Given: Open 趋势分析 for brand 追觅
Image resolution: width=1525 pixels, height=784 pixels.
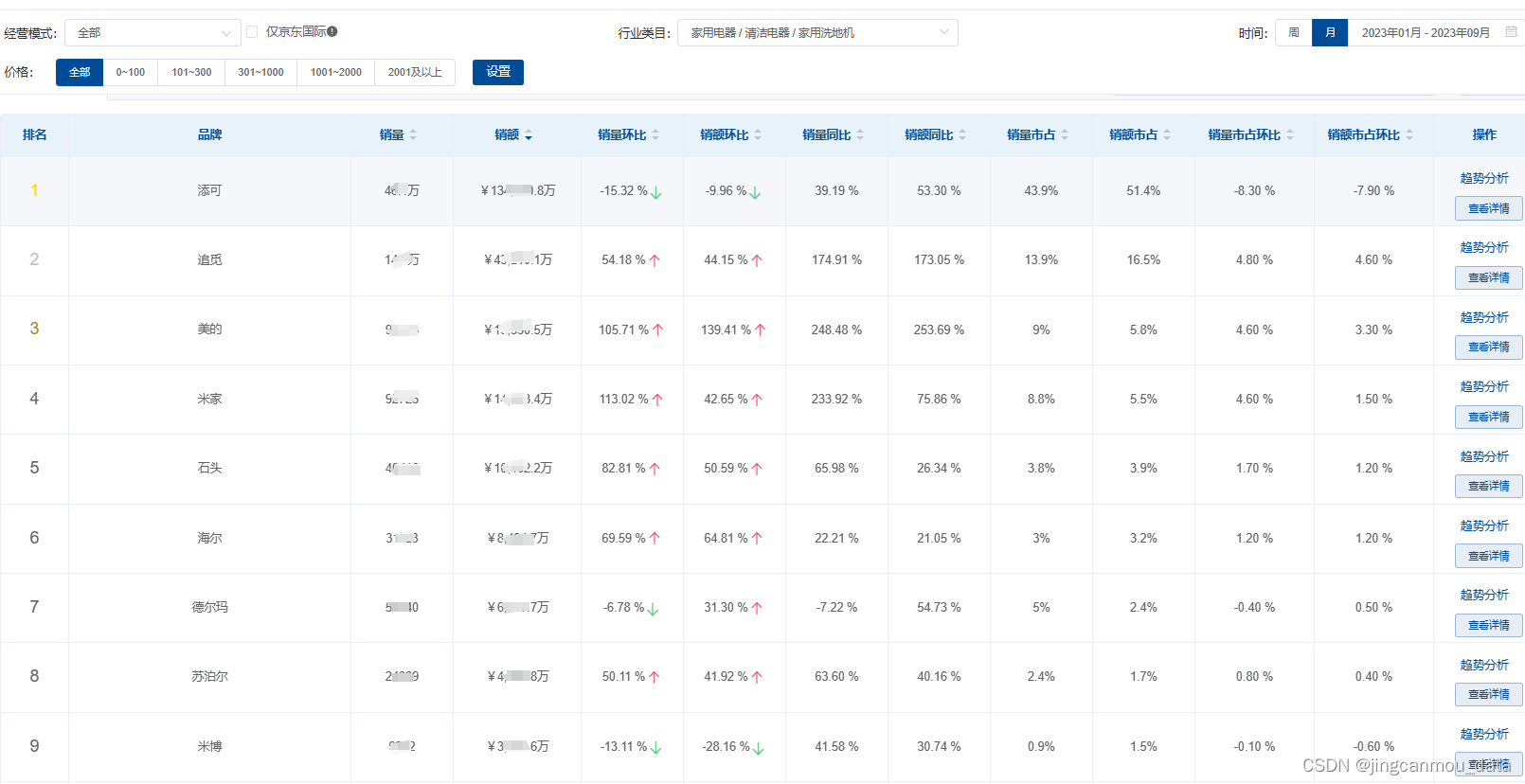Looking at the screenshot, I should 1484,247.
